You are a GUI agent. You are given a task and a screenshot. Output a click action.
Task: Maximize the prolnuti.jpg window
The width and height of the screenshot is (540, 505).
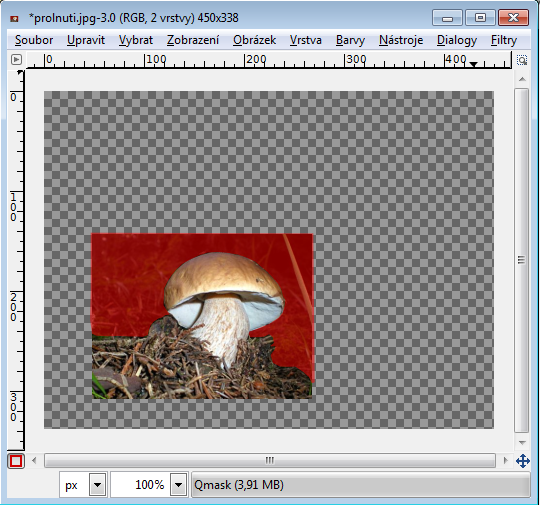pyautogui.click(x=480, y=18)
